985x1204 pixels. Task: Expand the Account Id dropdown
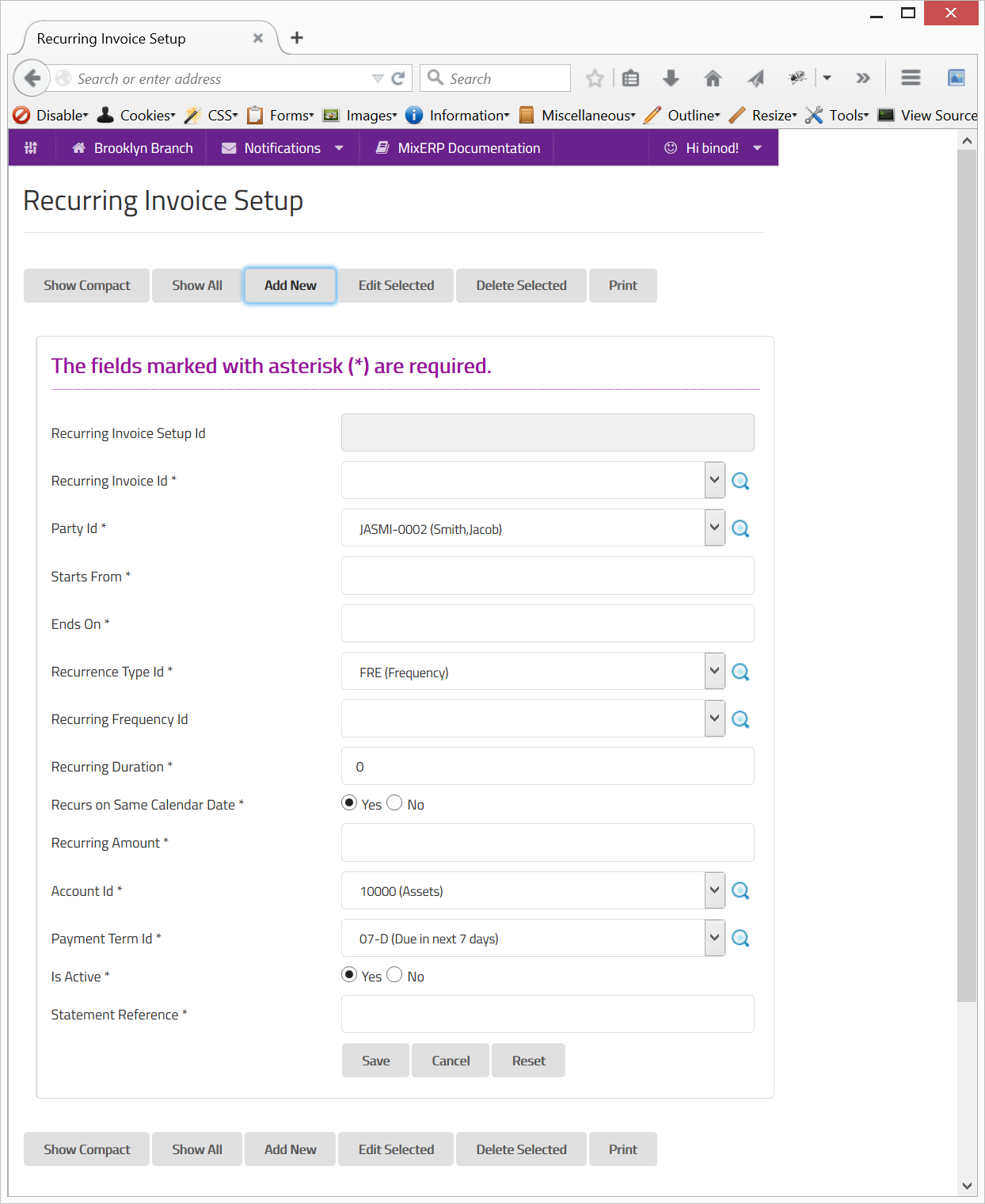(x=714, y=890)
